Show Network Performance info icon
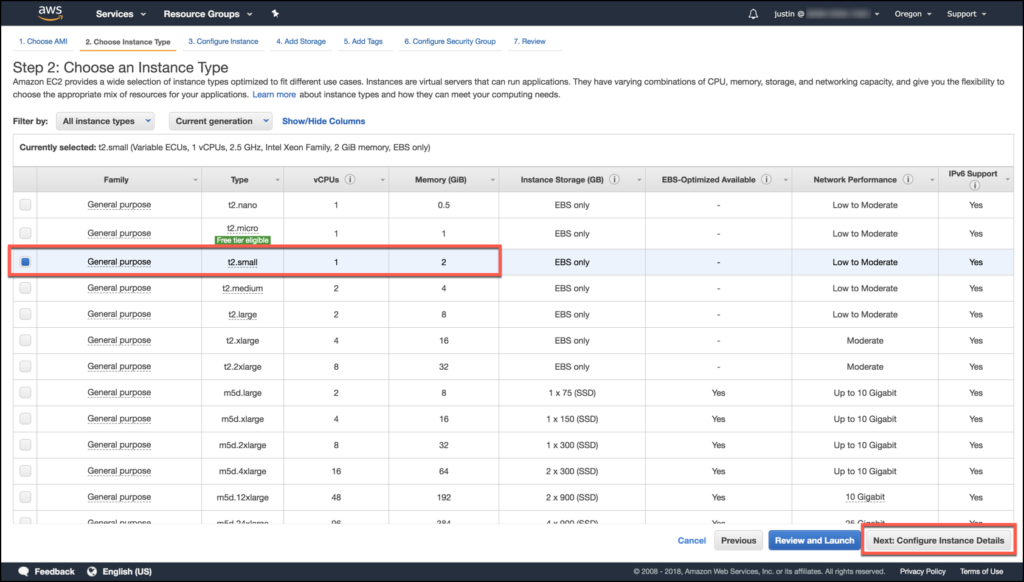Image resolution: width=1024 pixels, height=582 pixels. pyautogui.click(x=908, y=180)
